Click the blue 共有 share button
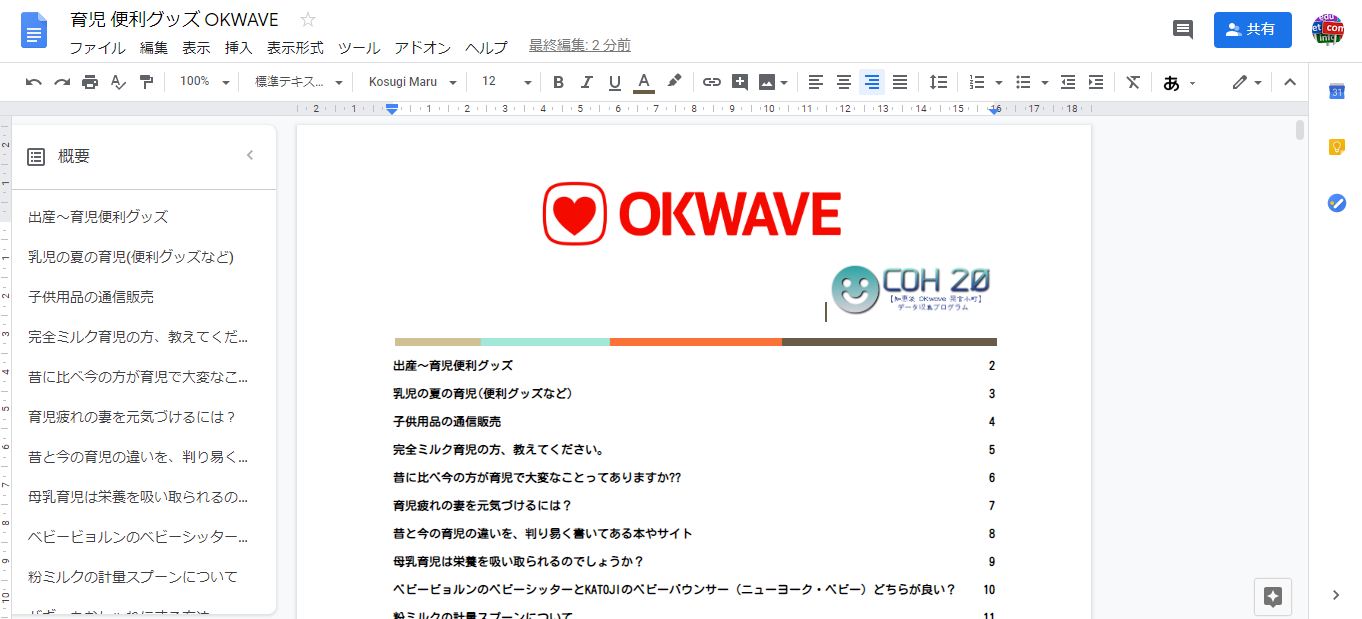Image resolution: width=1362 pixels, height=619 pixels. 1252,29
